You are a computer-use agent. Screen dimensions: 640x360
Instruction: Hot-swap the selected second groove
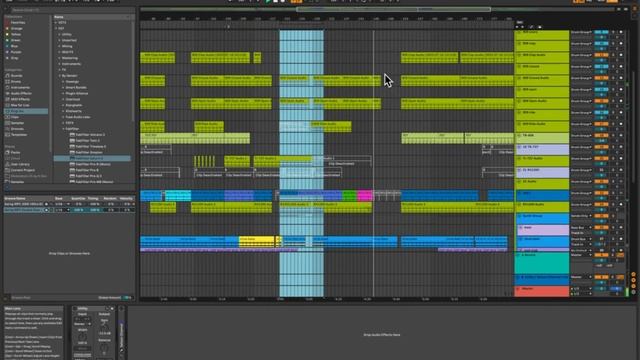[46, 210]
